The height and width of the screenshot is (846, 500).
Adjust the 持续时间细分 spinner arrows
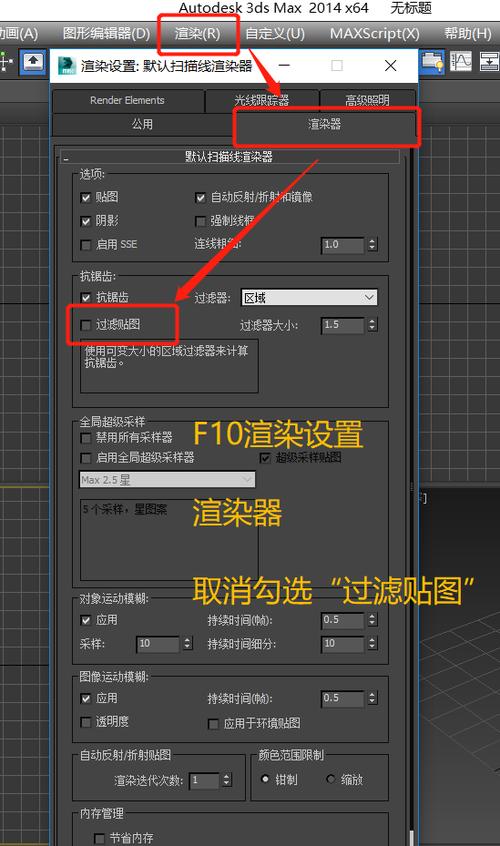(x=372, y=644)
